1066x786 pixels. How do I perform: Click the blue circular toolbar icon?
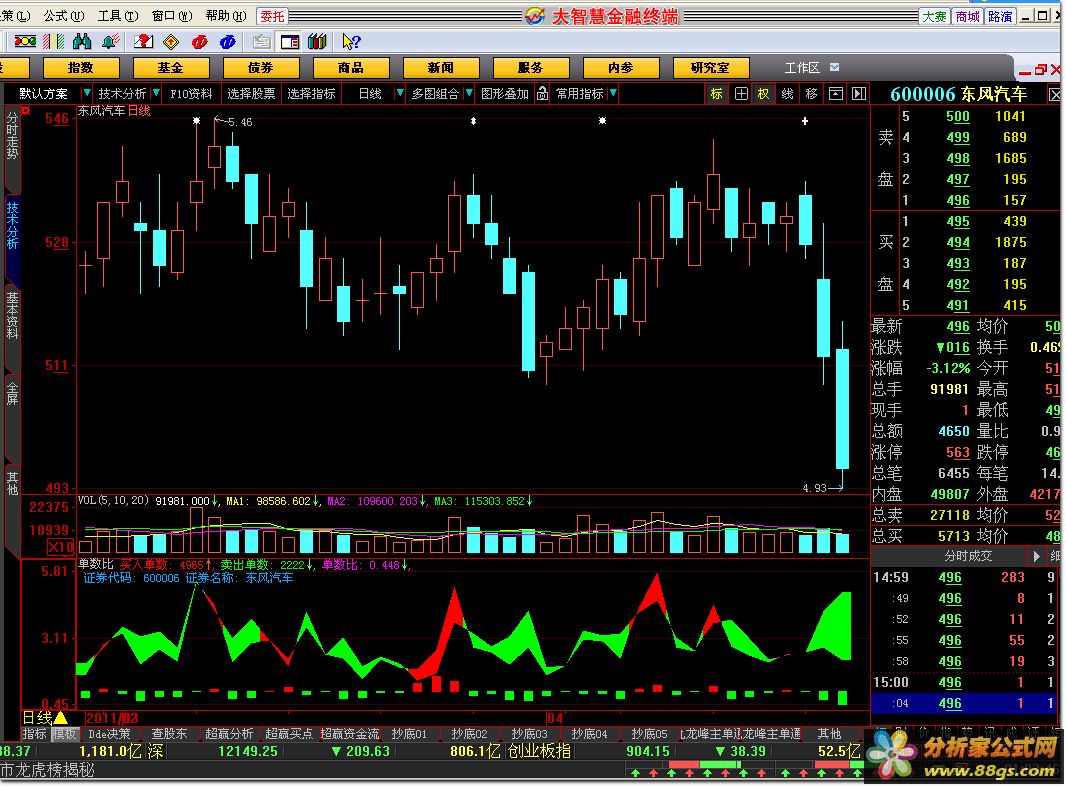tap(228, 42)
